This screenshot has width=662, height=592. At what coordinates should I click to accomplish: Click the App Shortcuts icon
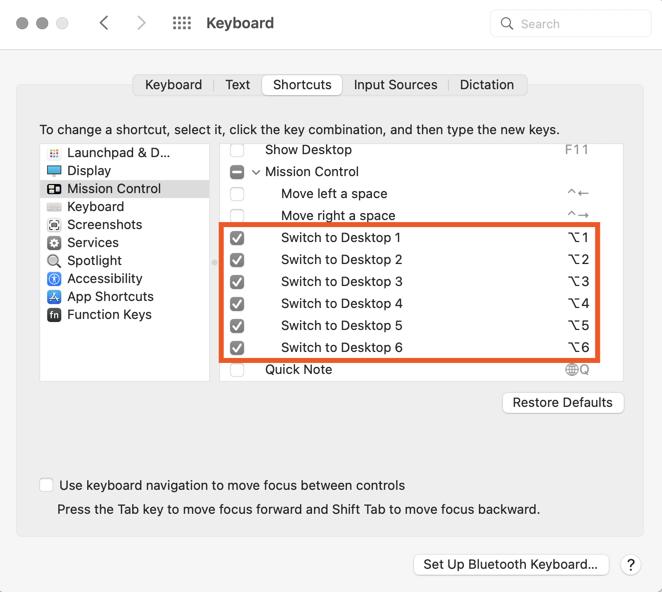[54, 297]
